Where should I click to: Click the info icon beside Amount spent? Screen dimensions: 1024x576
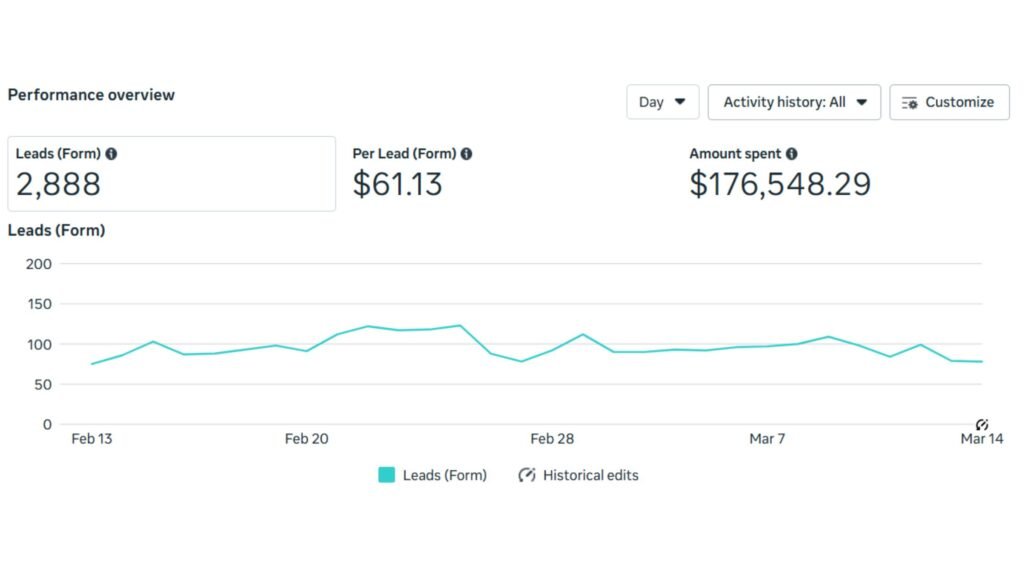click(791, 153)
